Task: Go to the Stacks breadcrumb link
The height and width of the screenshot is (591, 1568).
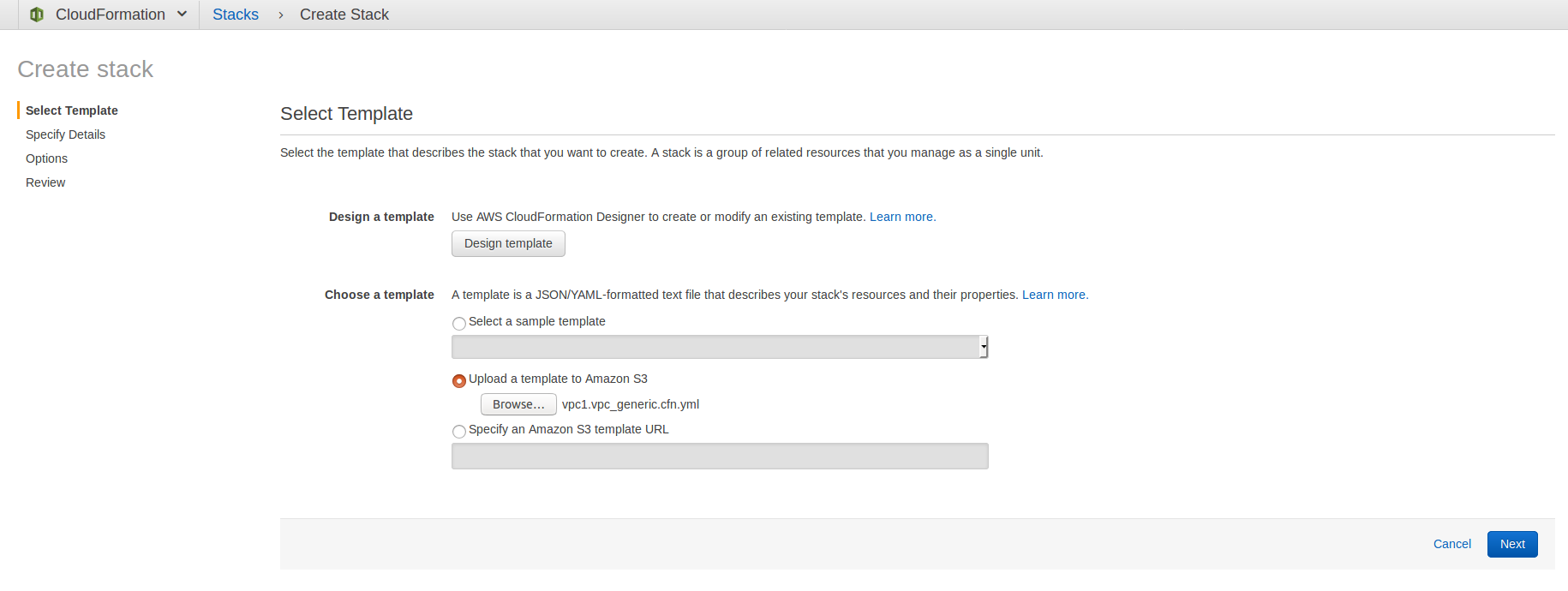Action: coord(236,15)
